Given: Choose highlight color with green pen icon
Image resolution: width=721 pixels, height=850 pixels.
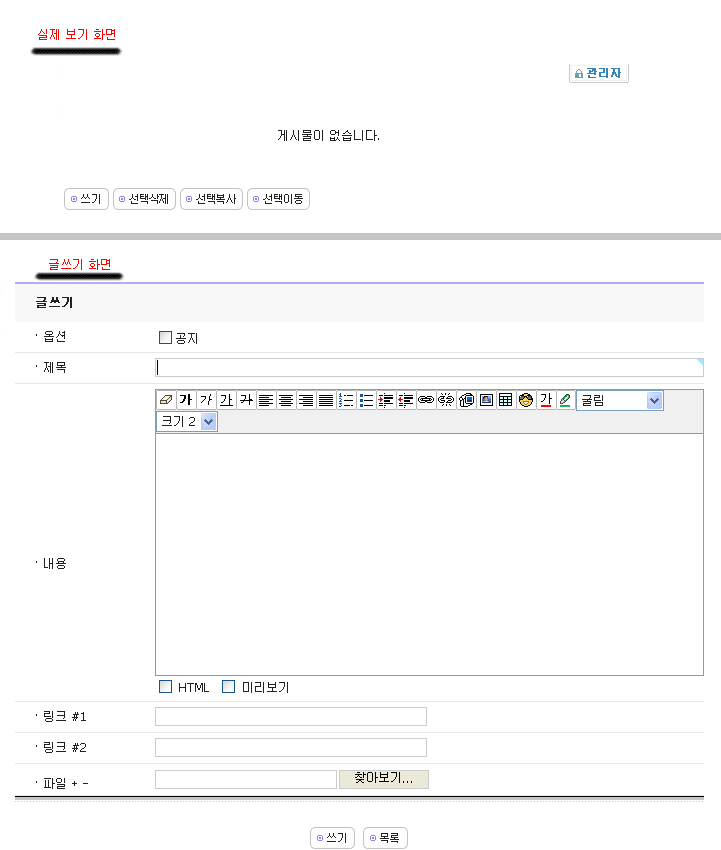Looking at the screenshot, I should point(565,400).
